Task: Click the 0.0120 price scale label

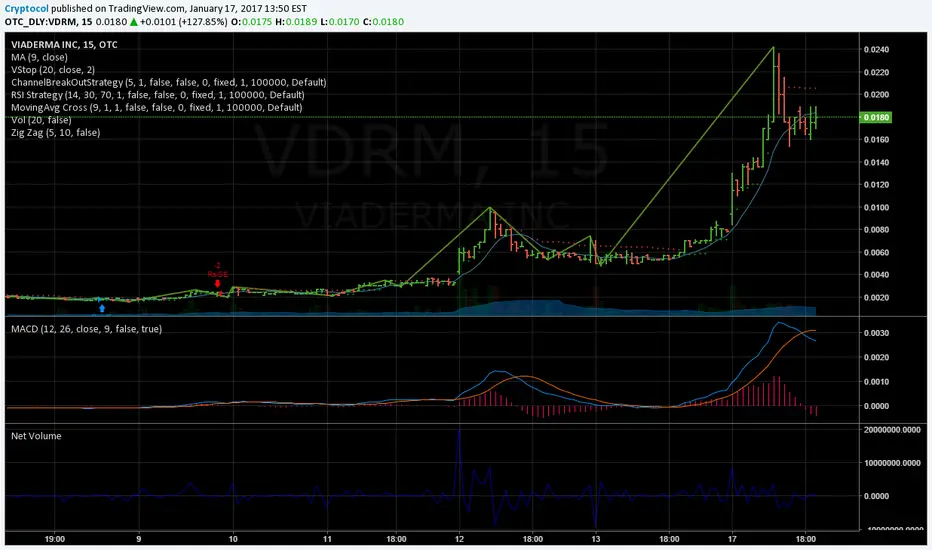Action: pos(876,185)
